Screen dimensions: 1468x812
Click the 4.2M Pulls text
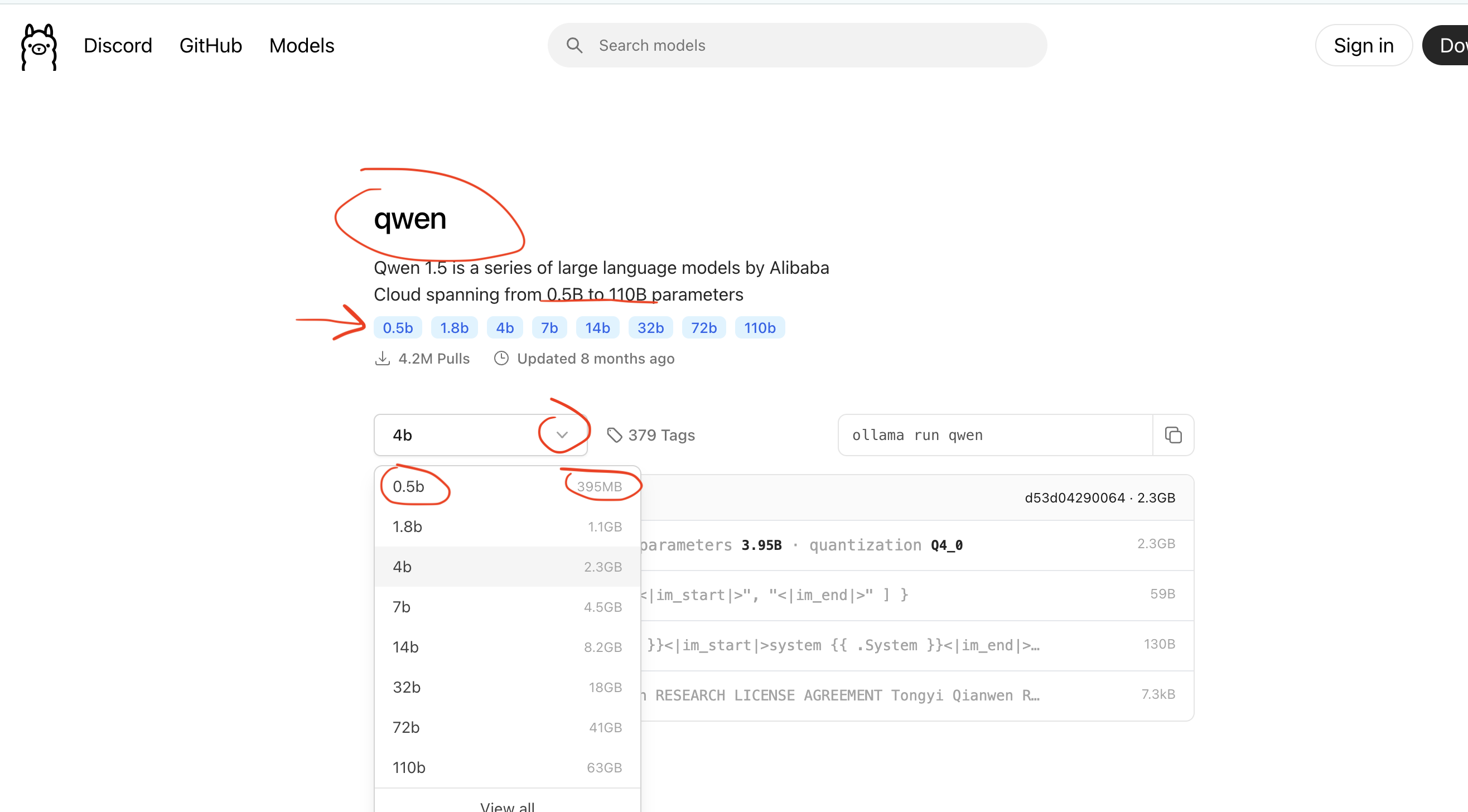point(434,359)
